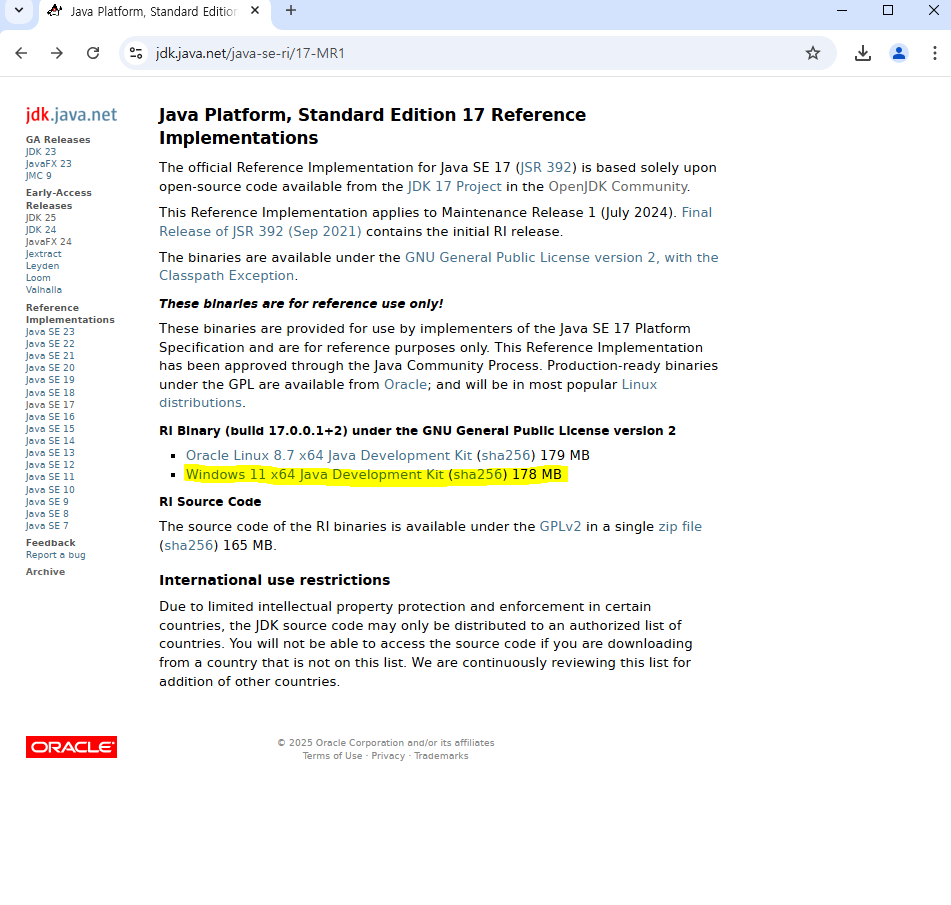Open the Archive sidebar link
Image resolution: width=951 pixels, height=905 pixels.
[45, 571]
